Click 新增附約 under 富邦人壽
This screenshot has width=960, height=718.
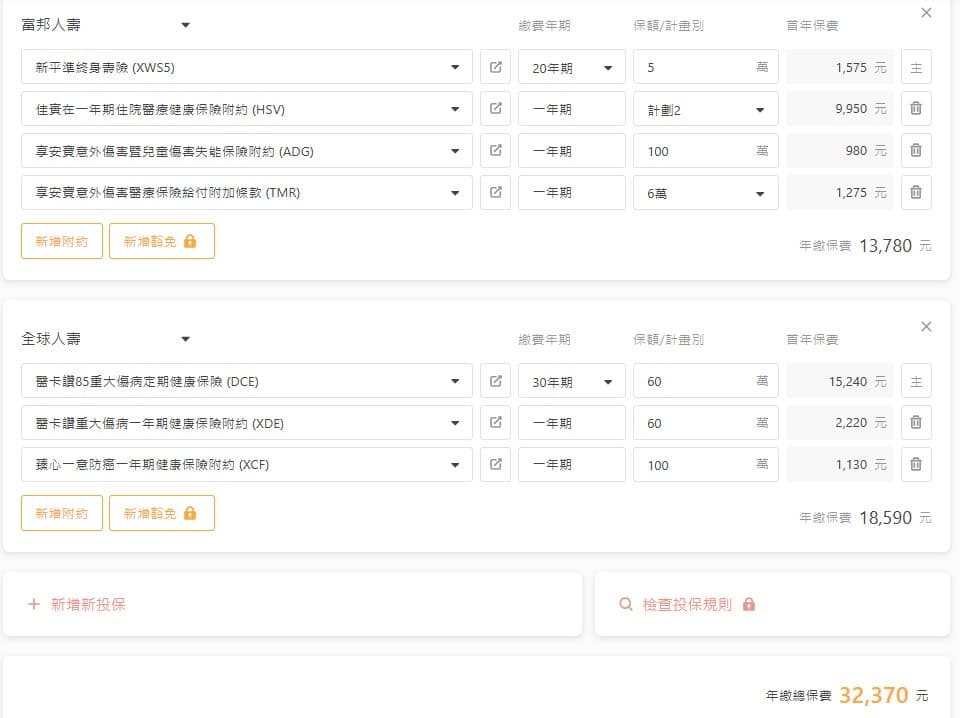pyautogui.click(x=62, y=241)
